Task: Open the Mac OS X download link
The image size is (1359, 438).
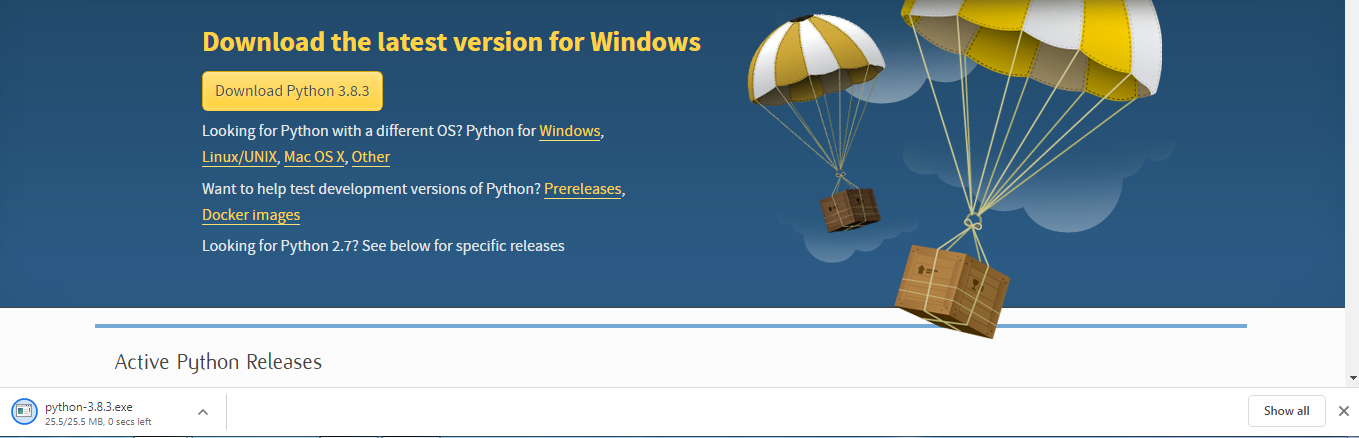Action: [314, 157]
